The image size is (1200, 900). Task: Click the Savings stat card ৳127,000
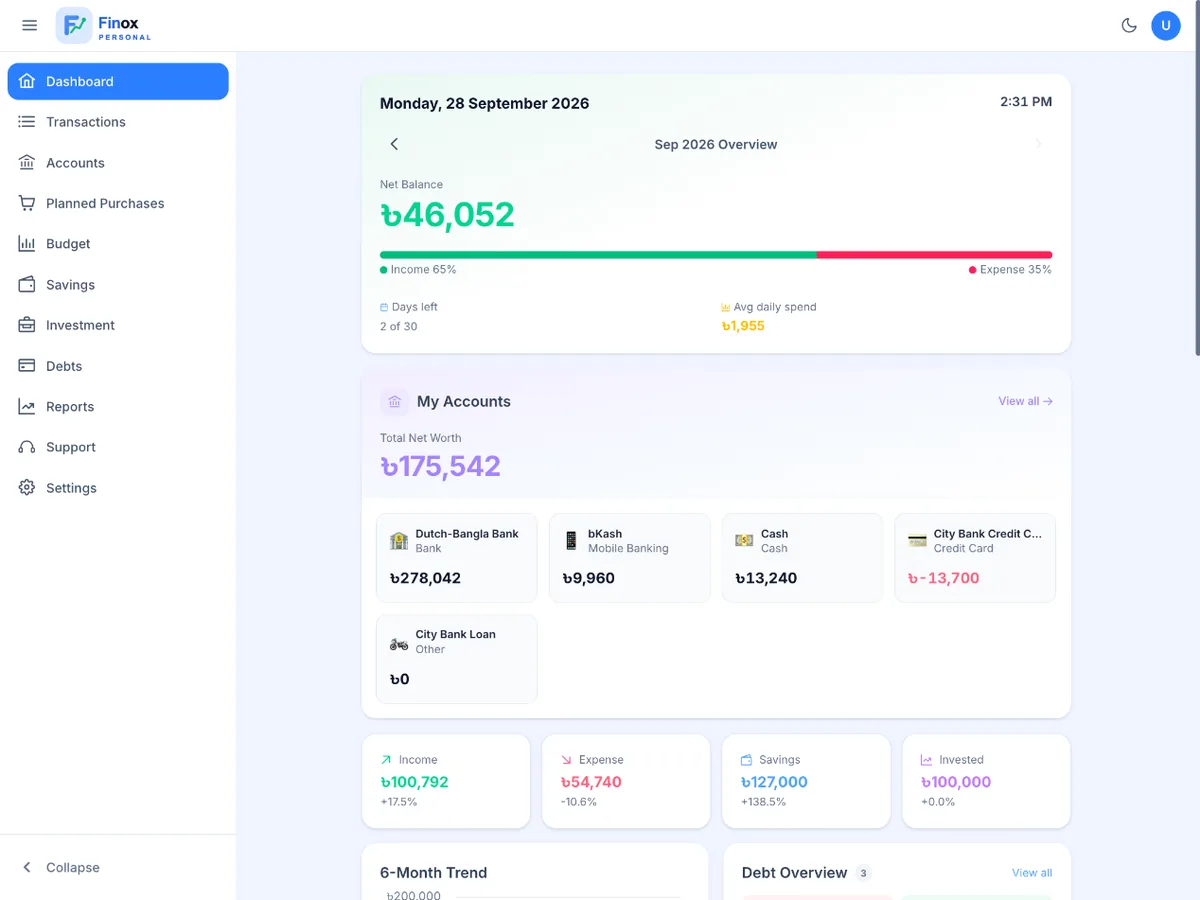pos(806,782)
